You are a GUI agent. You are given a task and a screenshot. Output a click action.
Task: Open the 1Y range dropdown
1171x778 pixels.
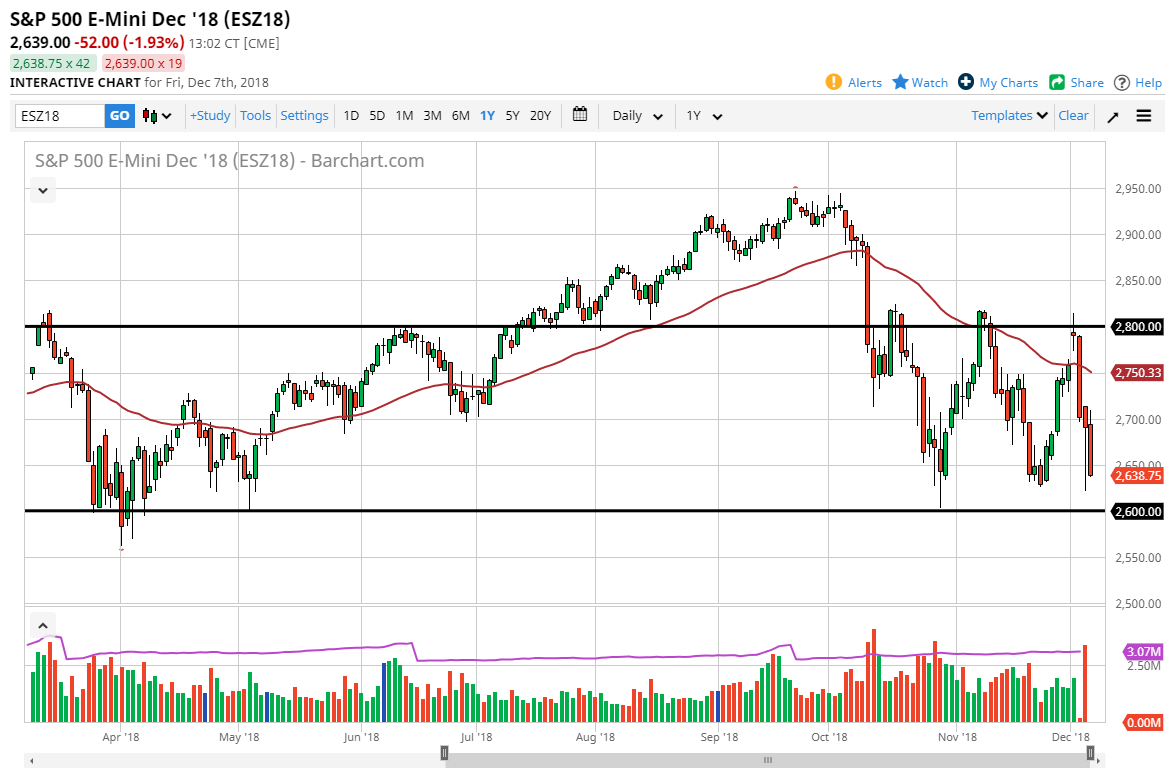(703, 115)
